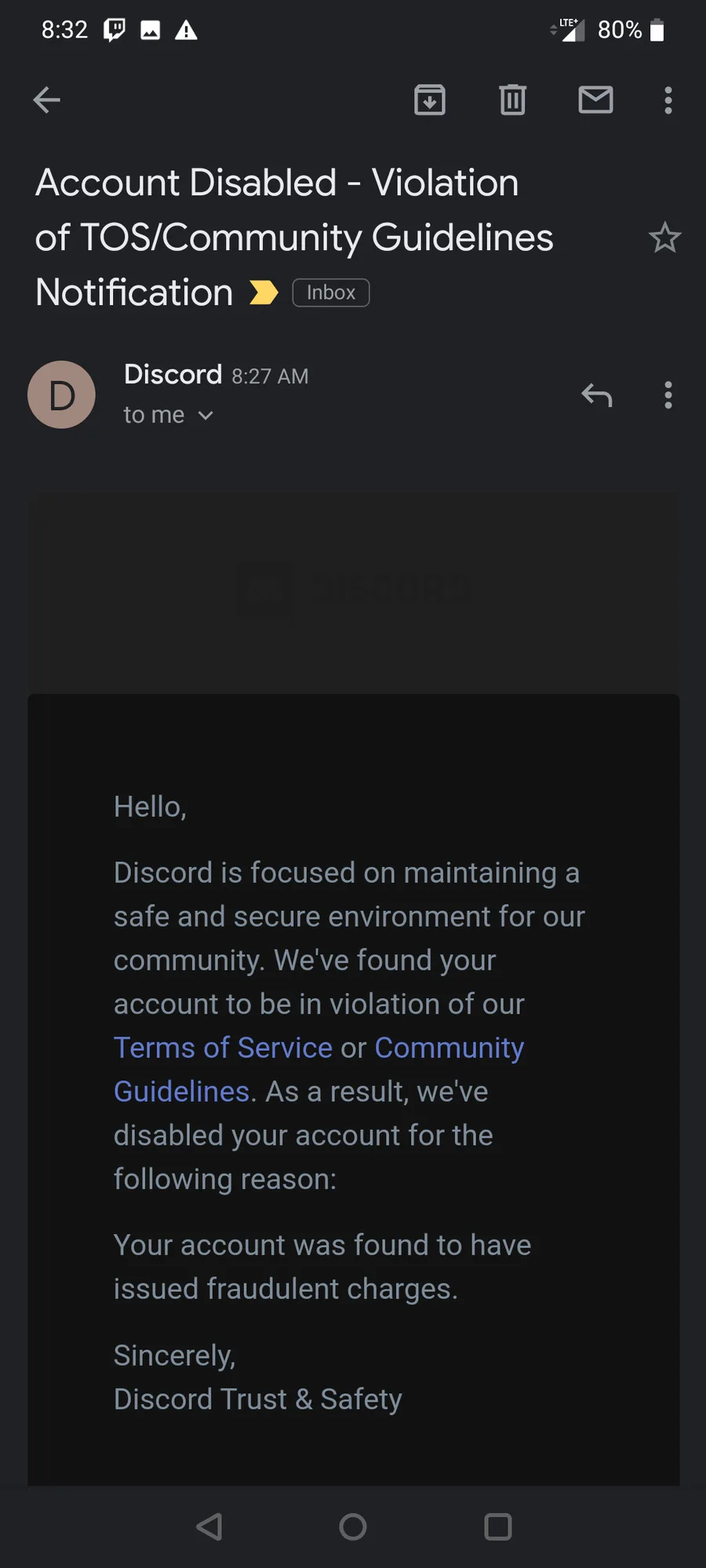Mark the email as unread
The image size is (706, 1568).
(595, 100)
